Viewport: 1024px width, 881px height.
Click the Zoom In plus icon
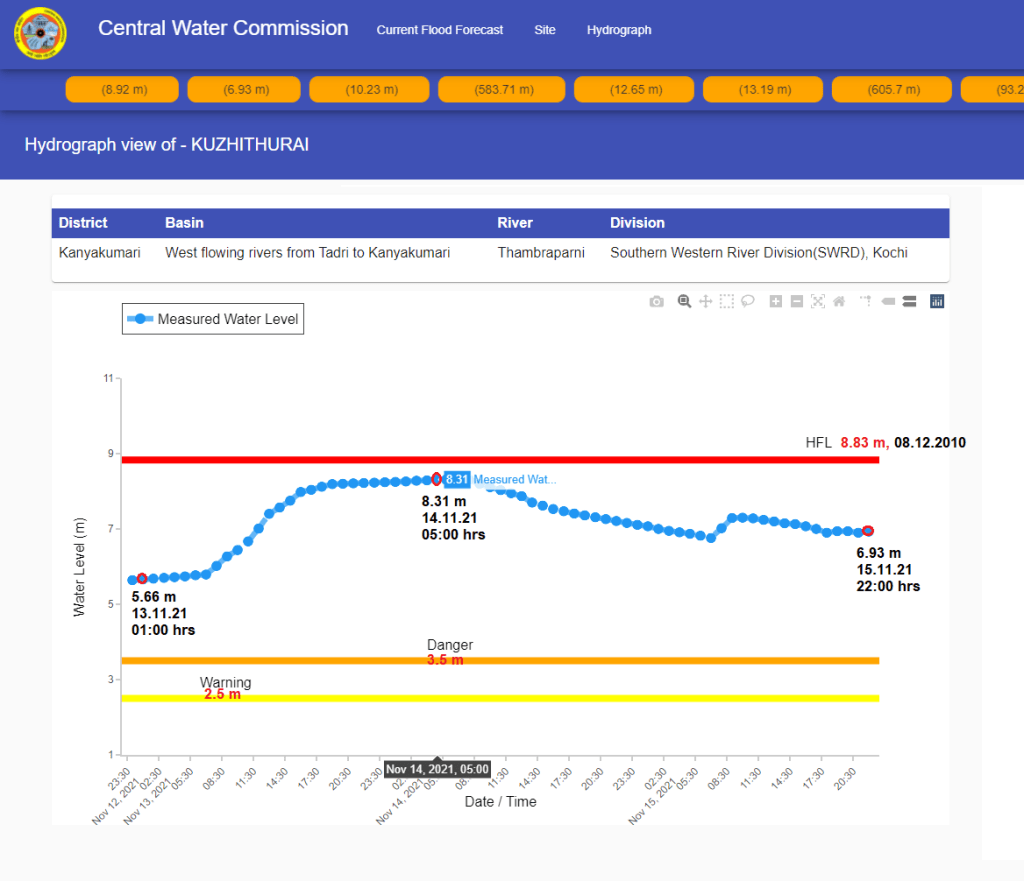click(776, 301)
